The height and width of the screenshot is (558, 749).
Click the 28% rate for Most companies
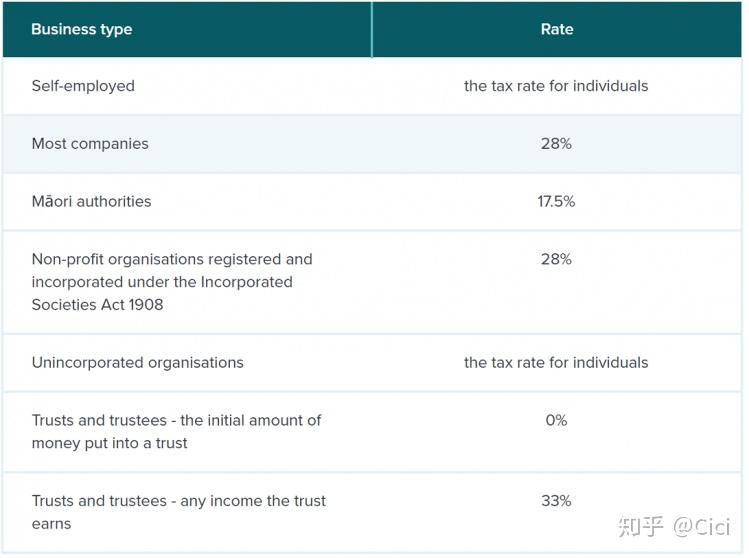[x=556, y=144]
